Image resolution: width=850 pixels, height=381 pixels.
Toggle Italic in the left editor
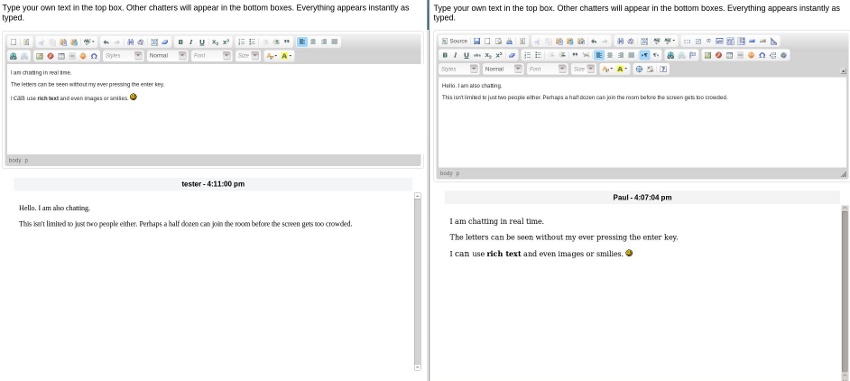pyautogui.click(x=191, y=42)
